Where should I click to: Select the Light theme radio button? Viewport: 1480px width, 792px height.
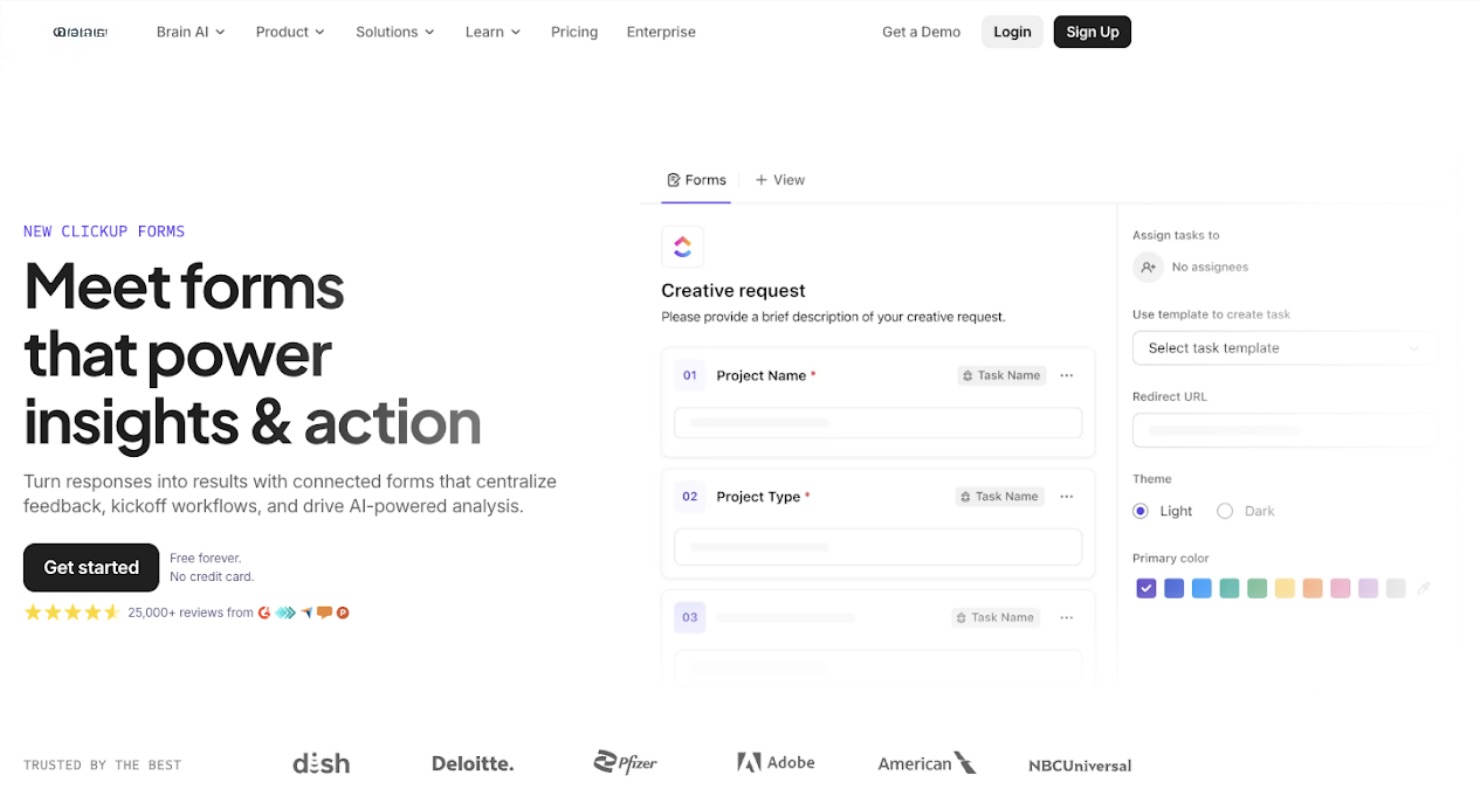[x=1140, y=511]
